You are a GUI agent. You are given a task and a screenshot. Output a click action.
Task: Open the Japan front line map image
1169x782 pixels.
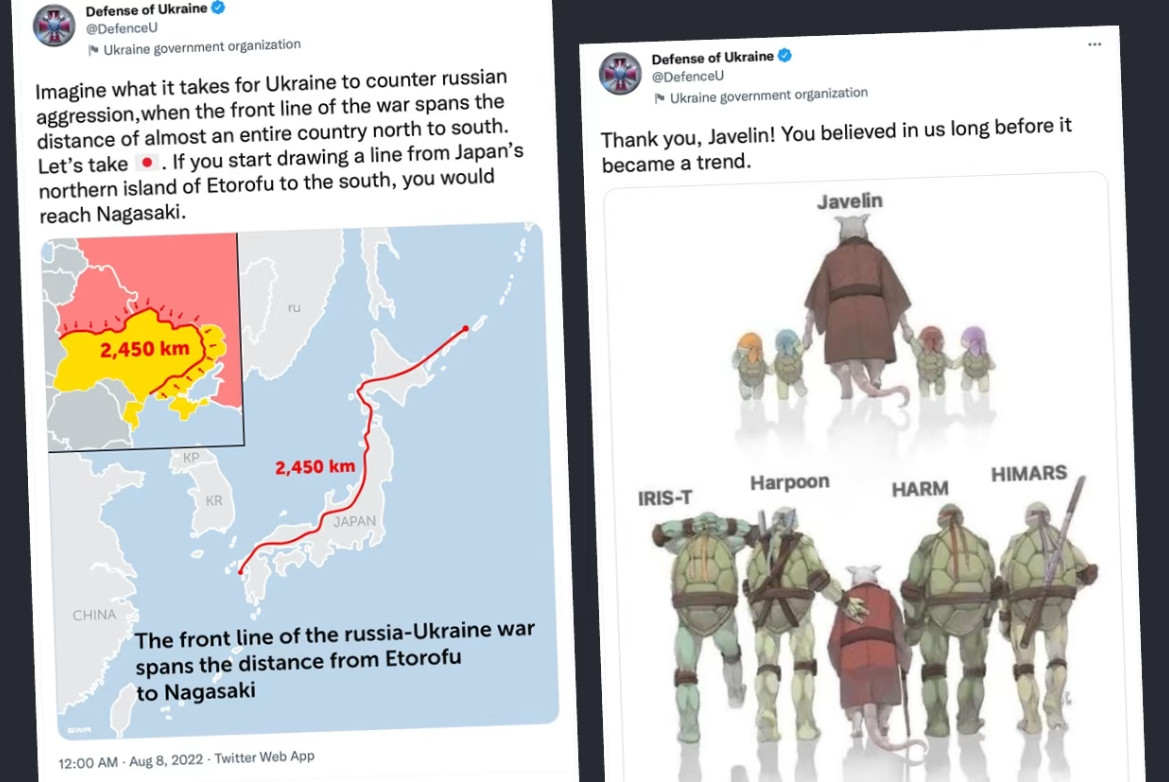[300, 481]
